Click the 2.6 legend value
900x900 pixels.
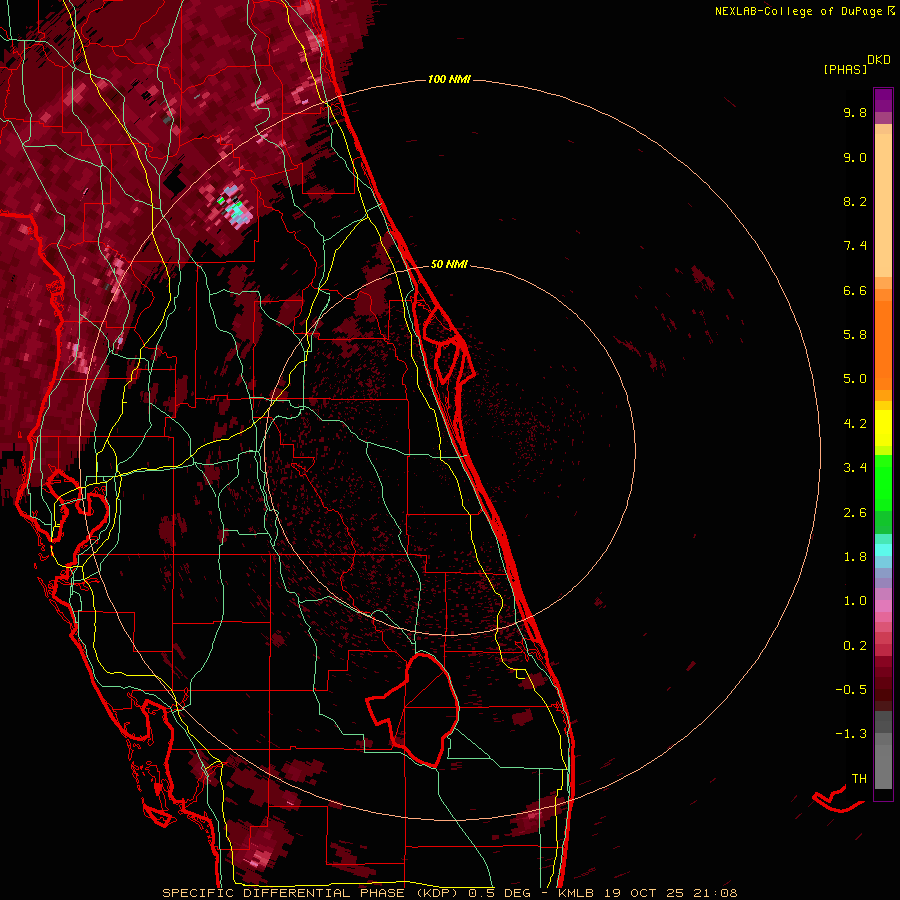[855, 513]
